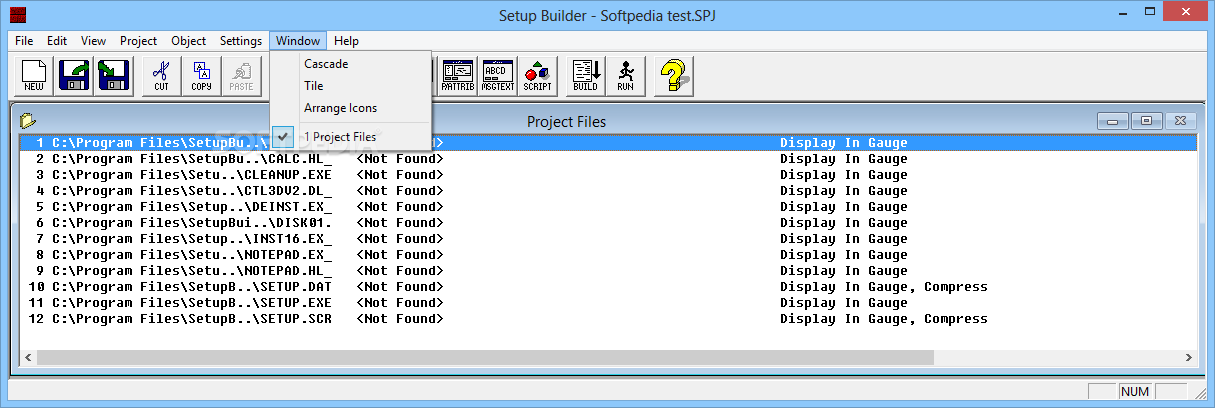Image resolution: width=1215 pixels, height=408 pixels.
Task: Click the horizontal scrollbar right arrow
Action: pyautogui.click(x=1187, y=357)
